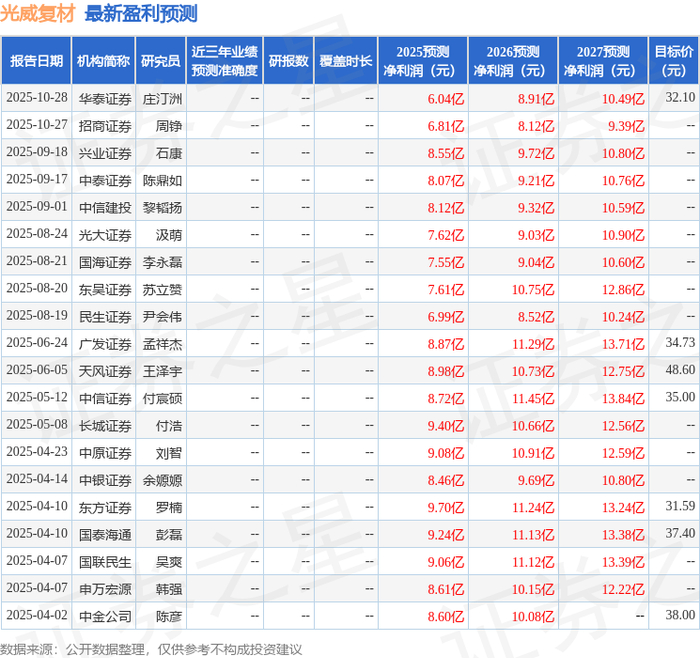The height and width of the screenshot is (658, 700).
Task: Select target price 35.00
Action: tap(680, 397)
